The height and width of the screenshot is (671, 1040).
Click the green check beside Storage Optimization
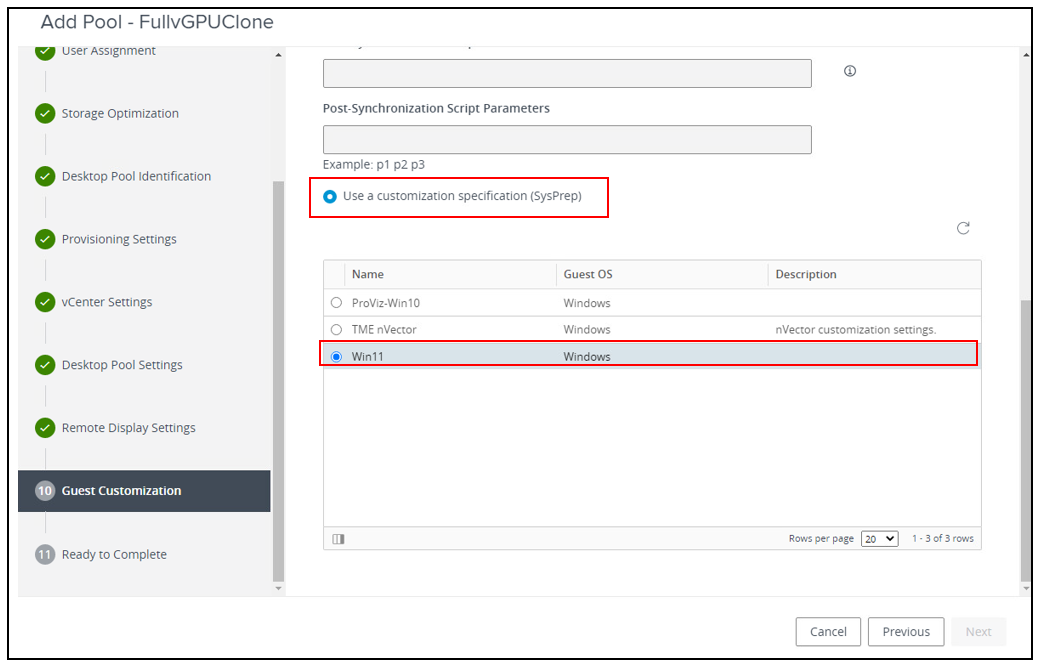coord(45,113)
